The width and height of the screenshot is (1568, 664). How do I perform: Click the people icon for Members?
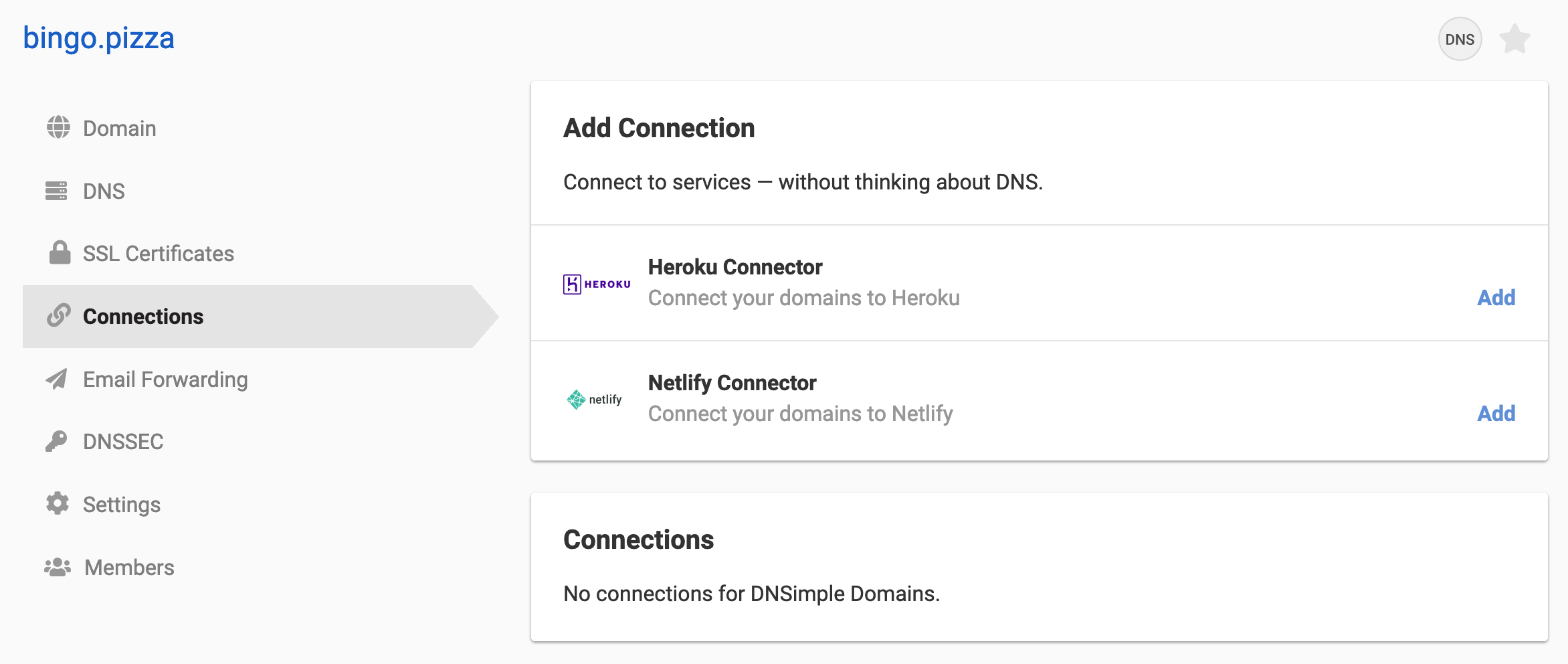coord(58,567)
